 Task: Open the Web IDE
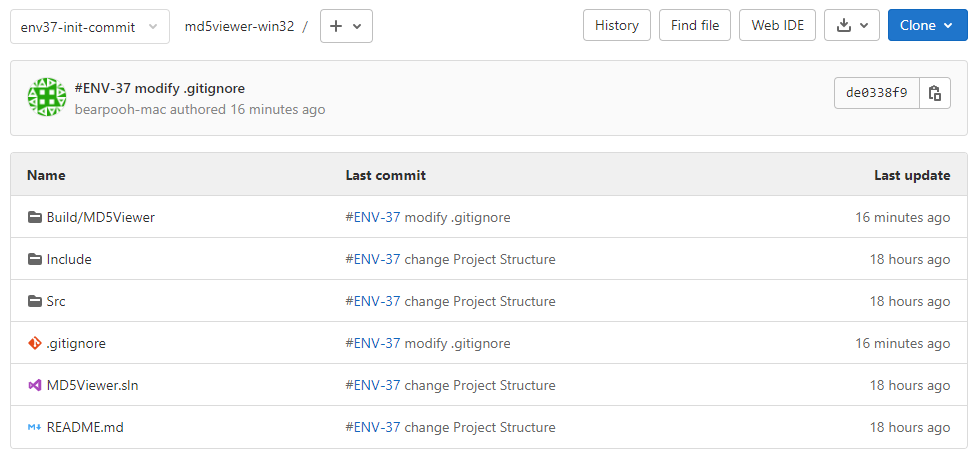[778, 25]
